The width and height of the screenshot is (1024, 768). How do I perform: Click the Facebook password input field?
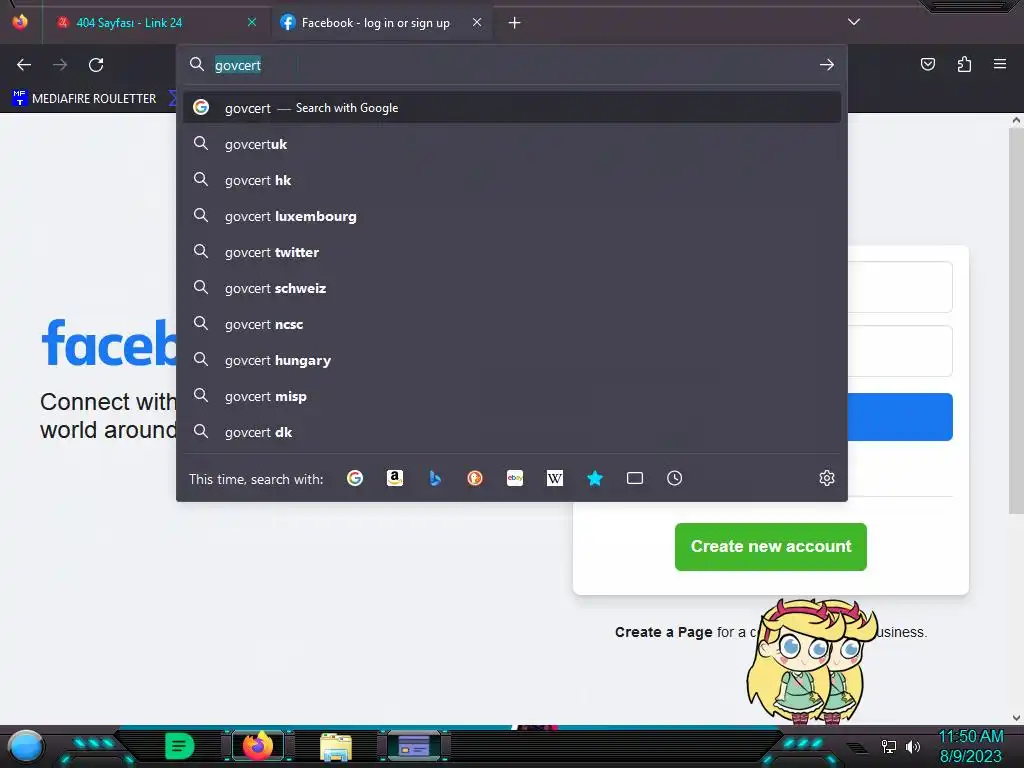[x=900, y=351]
